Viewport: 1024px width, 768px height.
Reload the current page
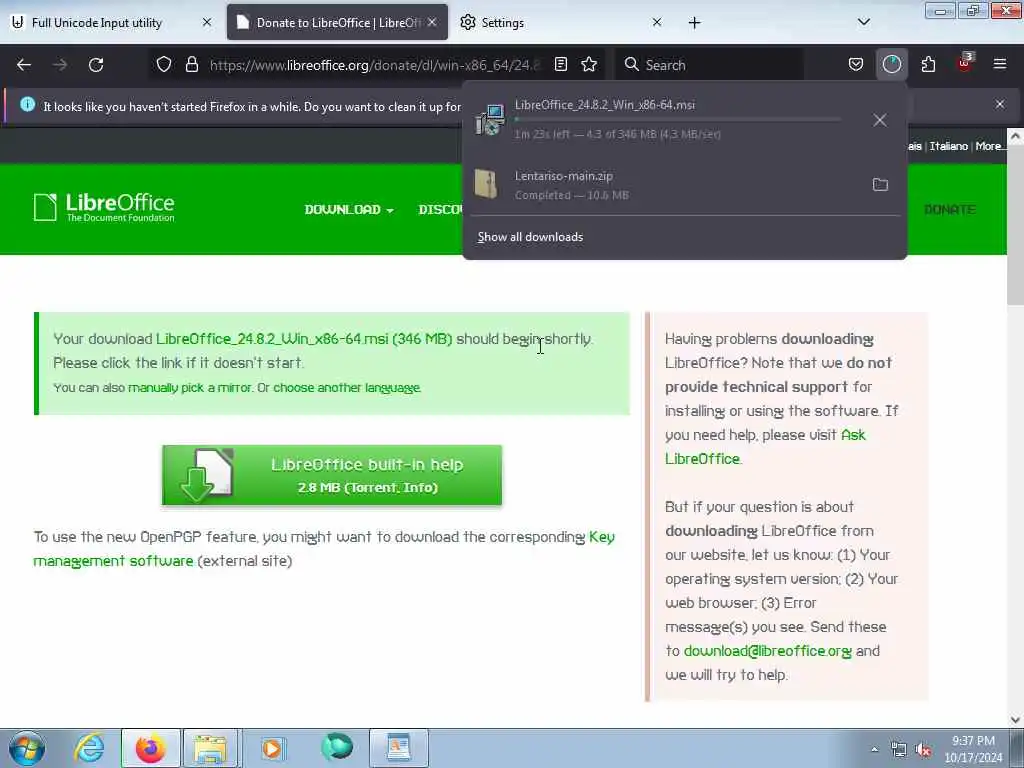pyautogui.click(x=96, y=65)
